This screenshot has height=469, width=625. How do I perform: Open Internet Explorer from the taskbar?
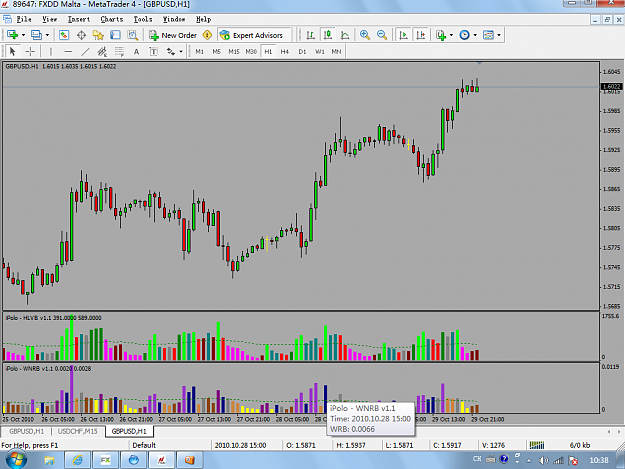[x=77, y=460]
